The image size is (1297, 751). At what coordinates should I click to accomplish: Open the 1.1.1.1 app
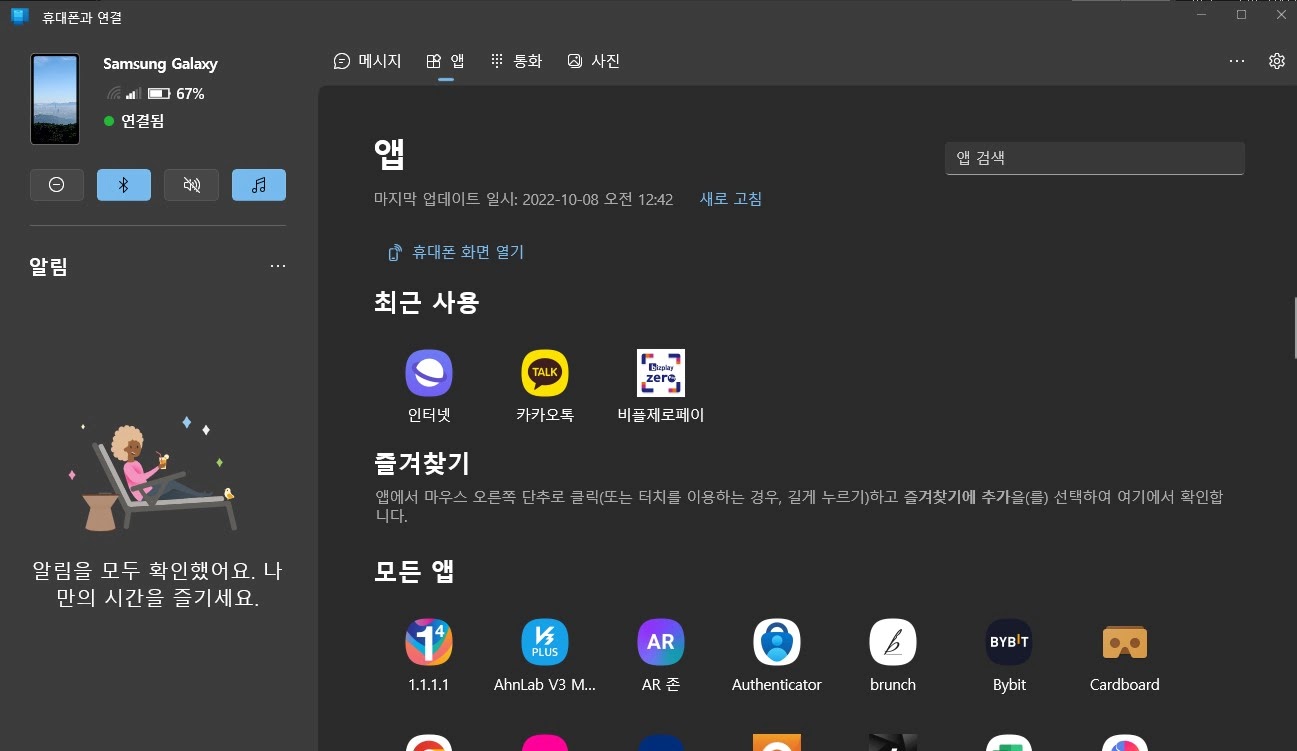(x=429, y=642)
